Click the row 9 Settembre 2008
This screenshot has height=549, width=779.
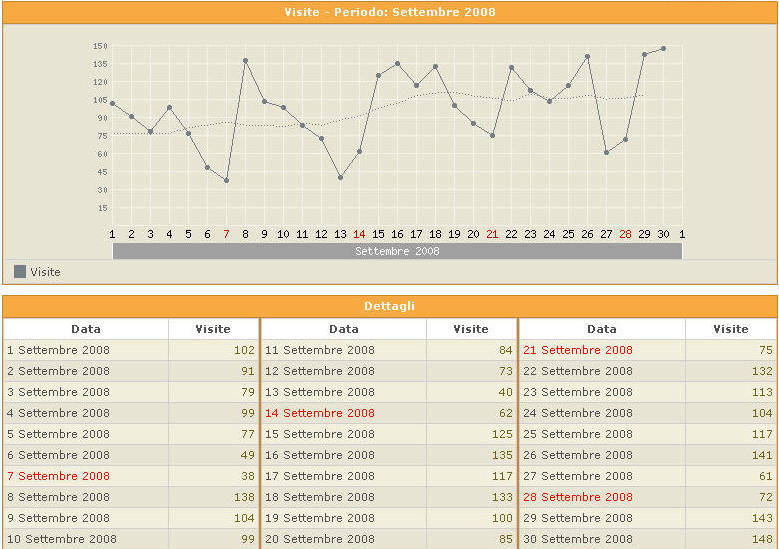[x=131, y=518]
